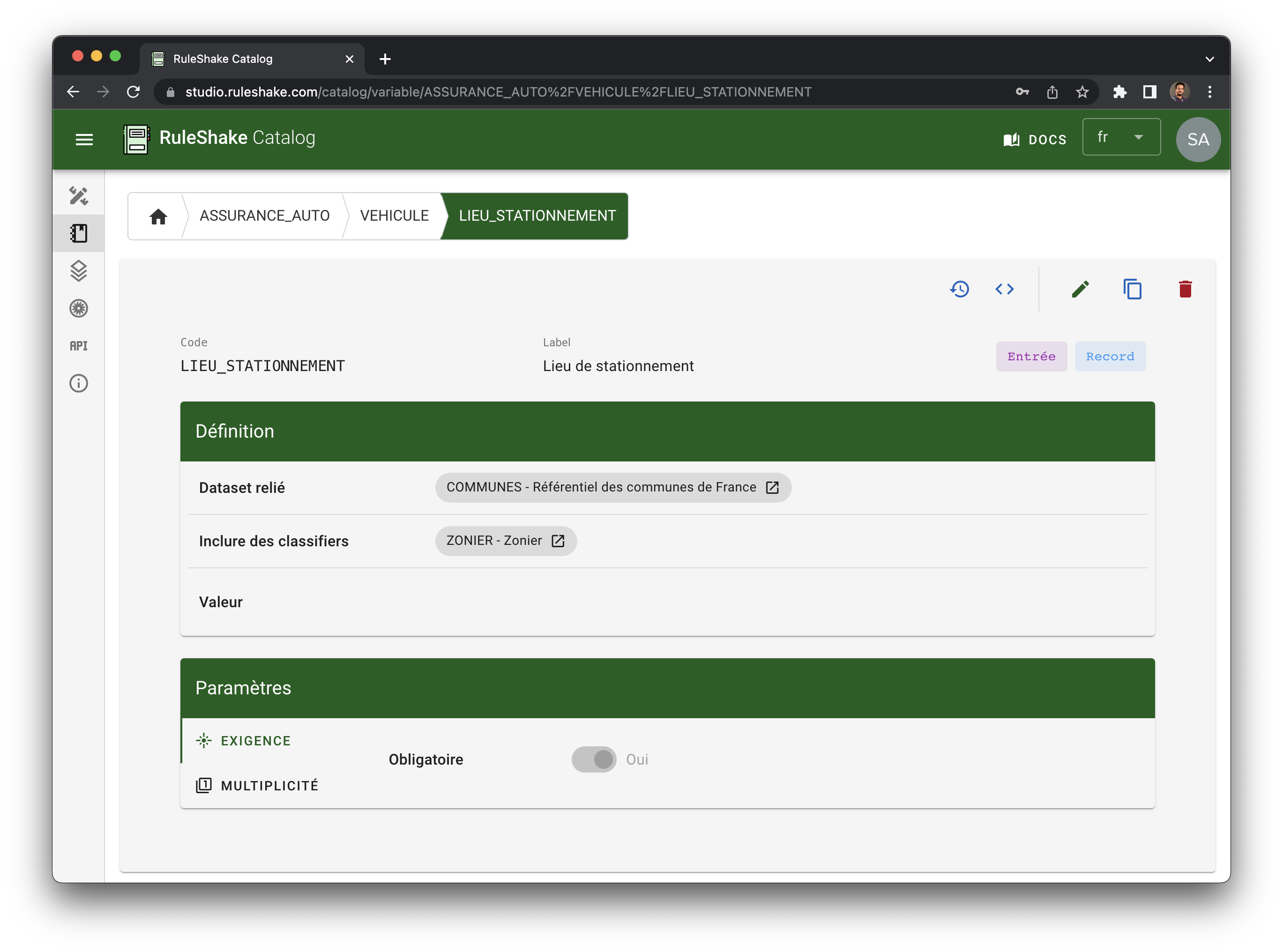
Task: Show the variable source code view
Action: [1005, 289]
